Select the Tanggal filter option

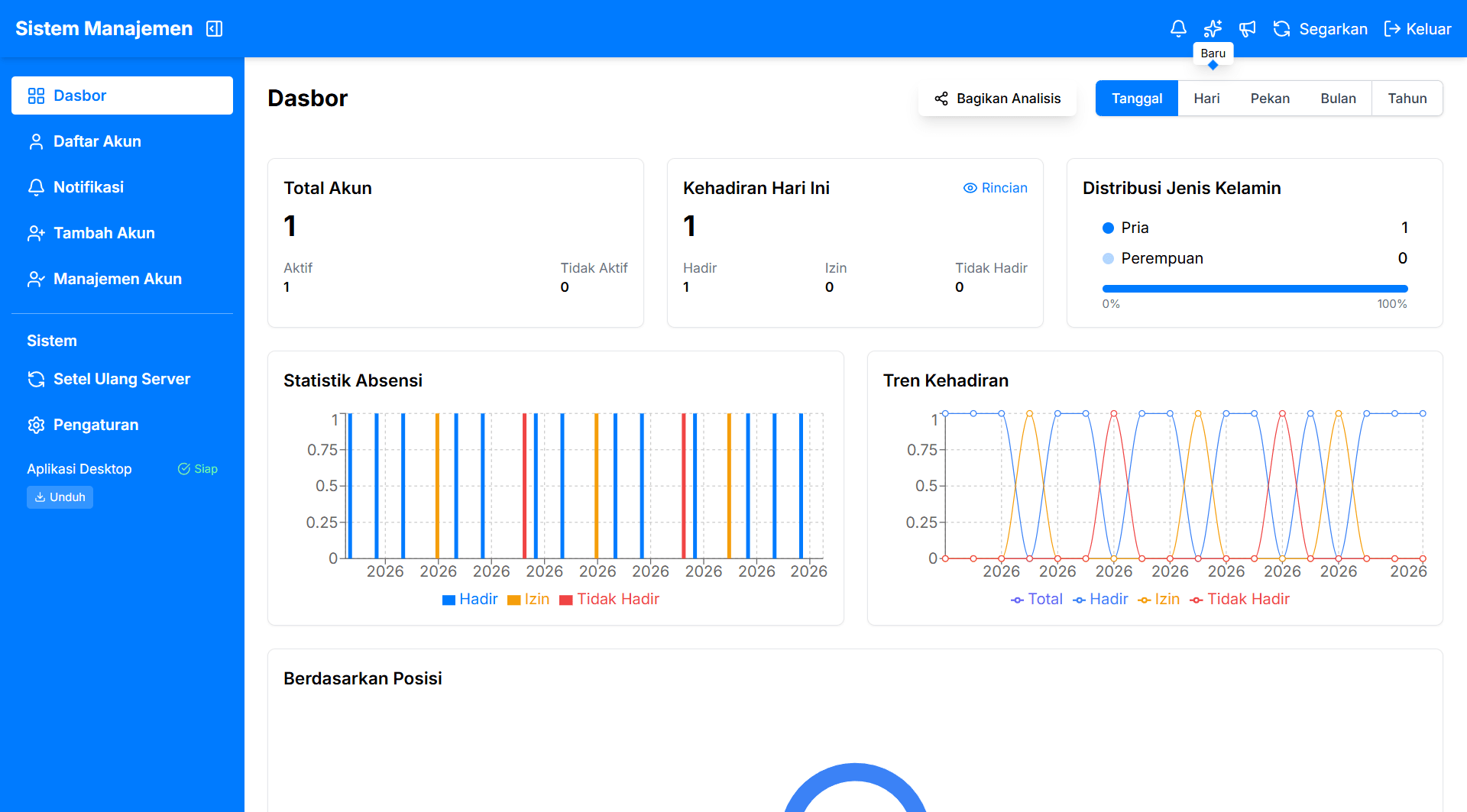[x=1136, y=98]
